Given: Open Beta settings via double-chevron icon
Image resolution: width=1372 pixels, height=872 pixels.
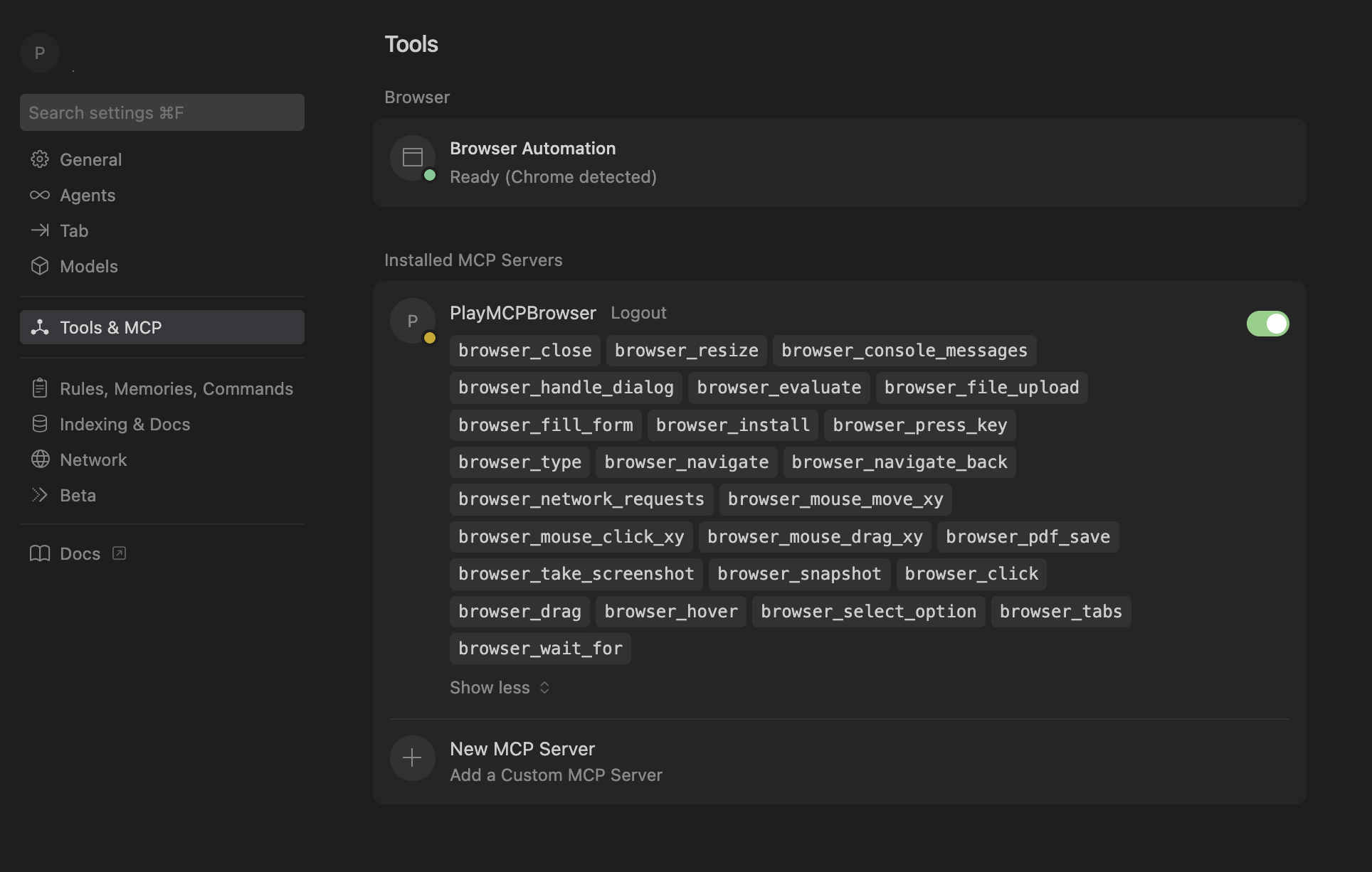Looking at the screenshot, I should (41, 495).
